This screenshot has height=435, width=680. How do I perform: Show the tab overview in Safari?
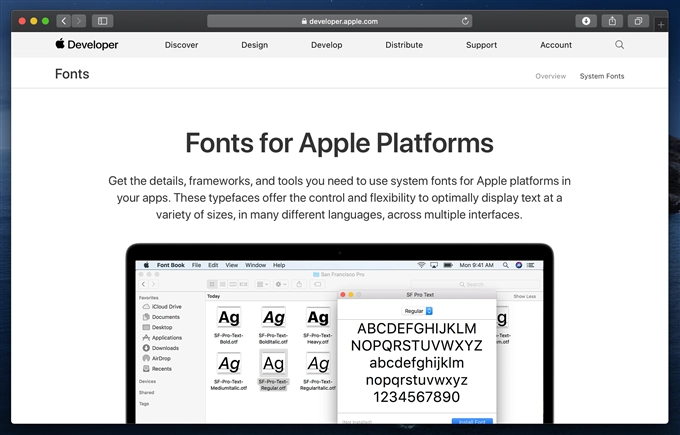(638, 21)
